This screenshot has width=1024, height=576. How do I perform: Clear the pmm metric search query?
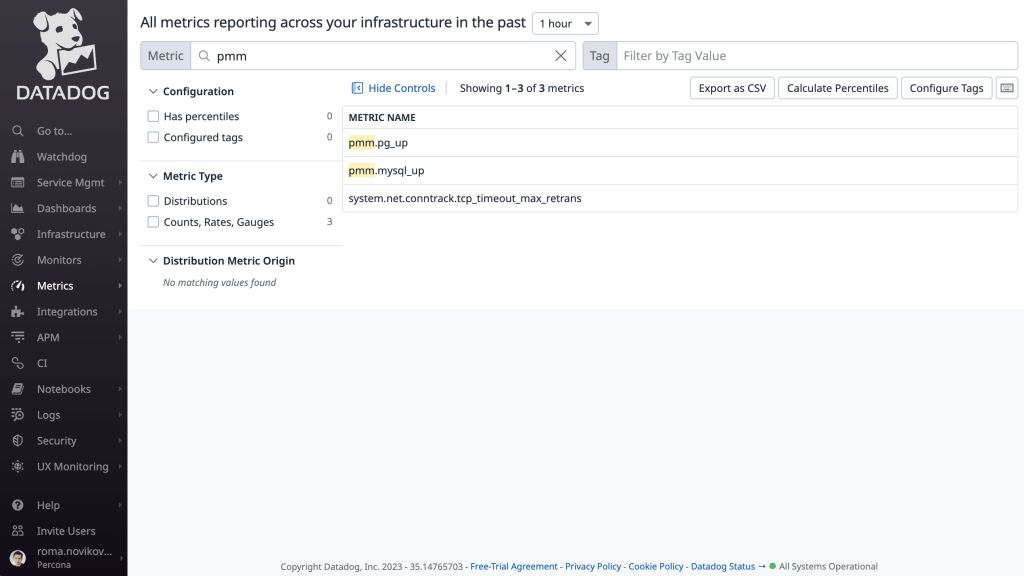click(560, 55)
